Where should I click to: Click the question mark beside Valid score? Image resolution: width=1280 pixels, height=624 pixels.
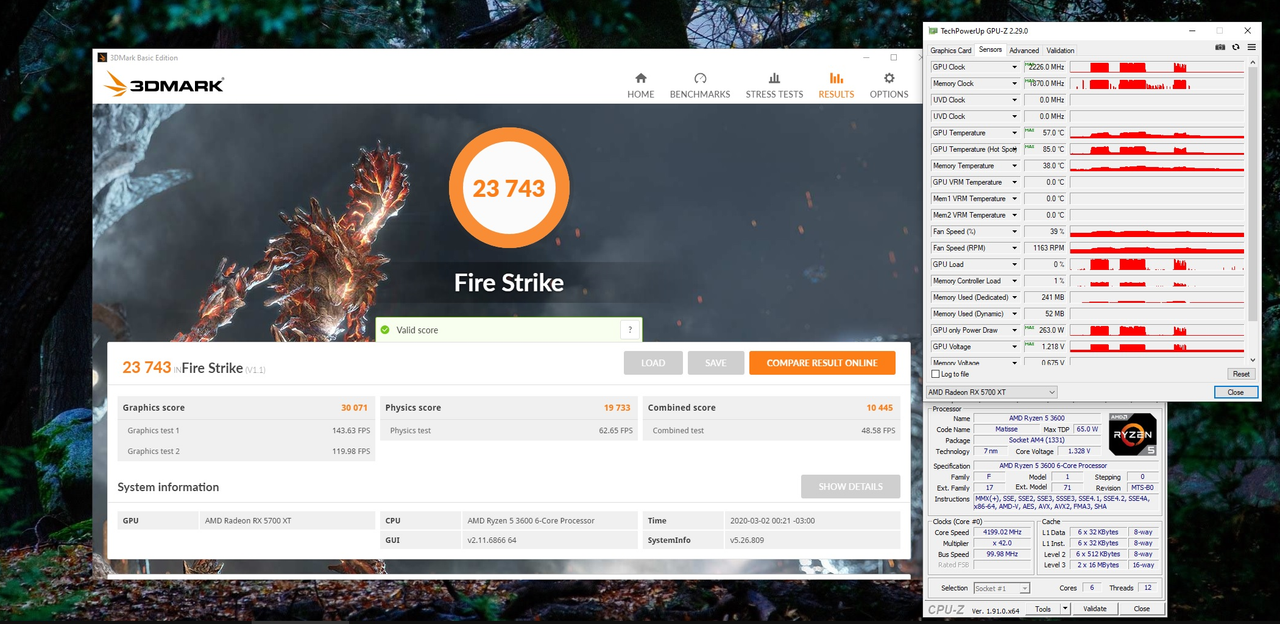(629, 330)
